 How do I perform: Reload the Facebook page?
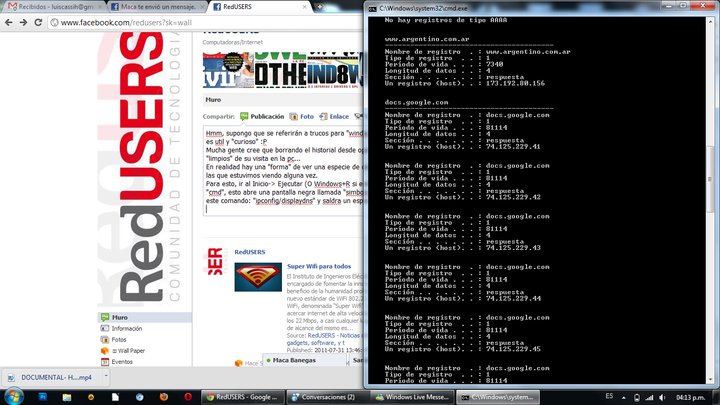tap(38, 22)
